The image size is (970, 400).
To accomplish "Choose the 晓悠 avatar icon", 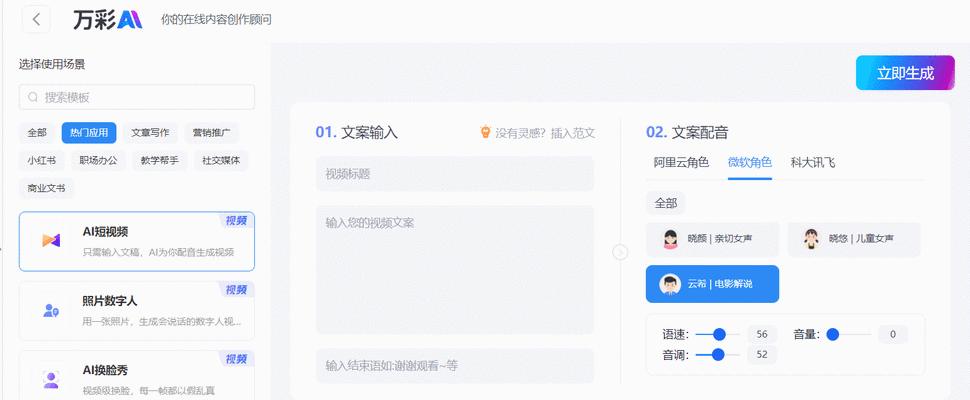I will 811,239.
